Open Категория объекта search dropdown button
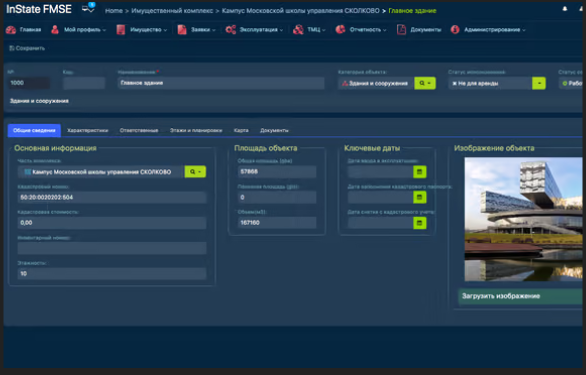The width and height of the screenshot is (586, 375). coord(425,83)
